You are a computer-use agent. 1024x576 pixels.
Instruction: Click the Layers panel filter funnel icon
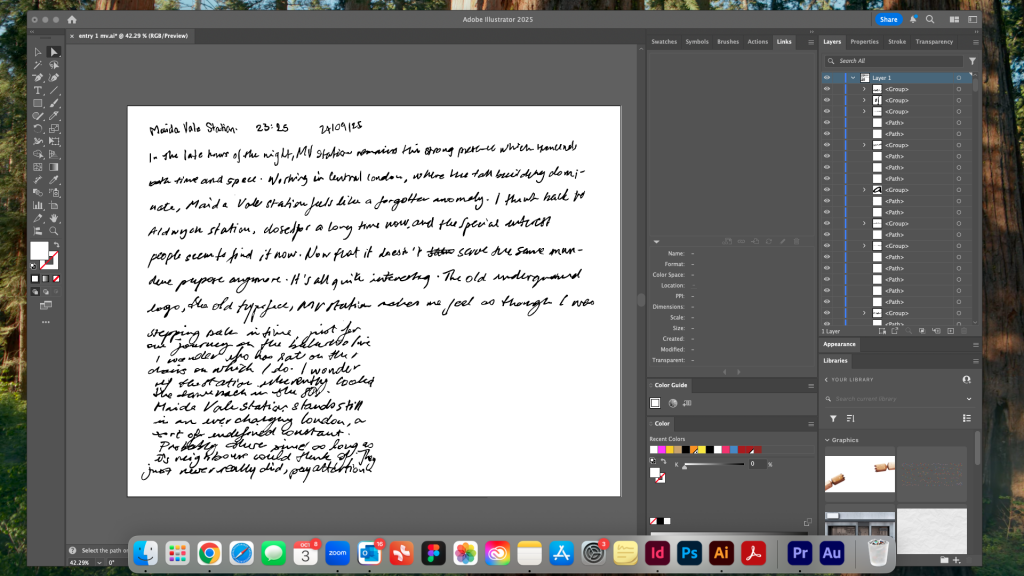point(972,61)
